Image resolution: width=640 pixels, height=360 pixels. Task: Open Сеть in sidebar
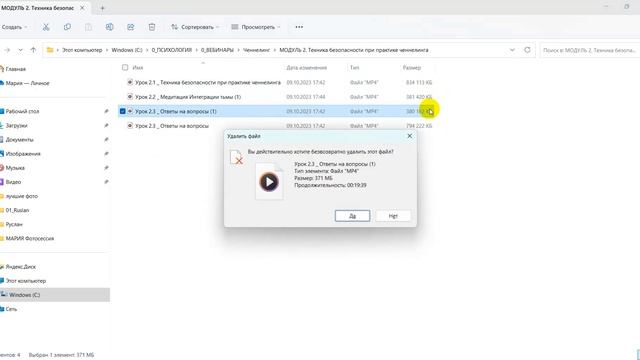pyautogui.click(x=11, y=309)
